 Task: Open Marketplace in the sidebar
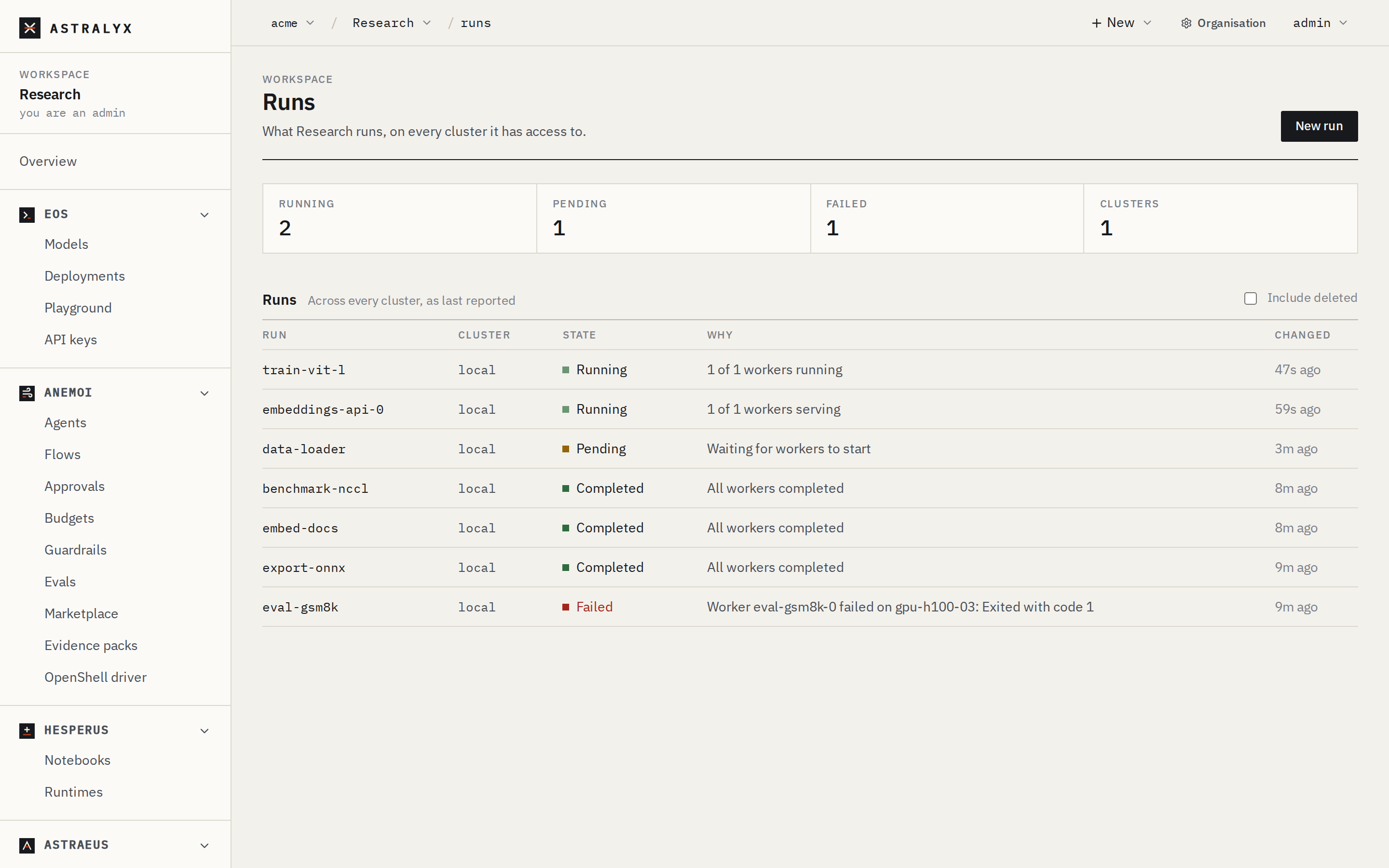[82, 614]
